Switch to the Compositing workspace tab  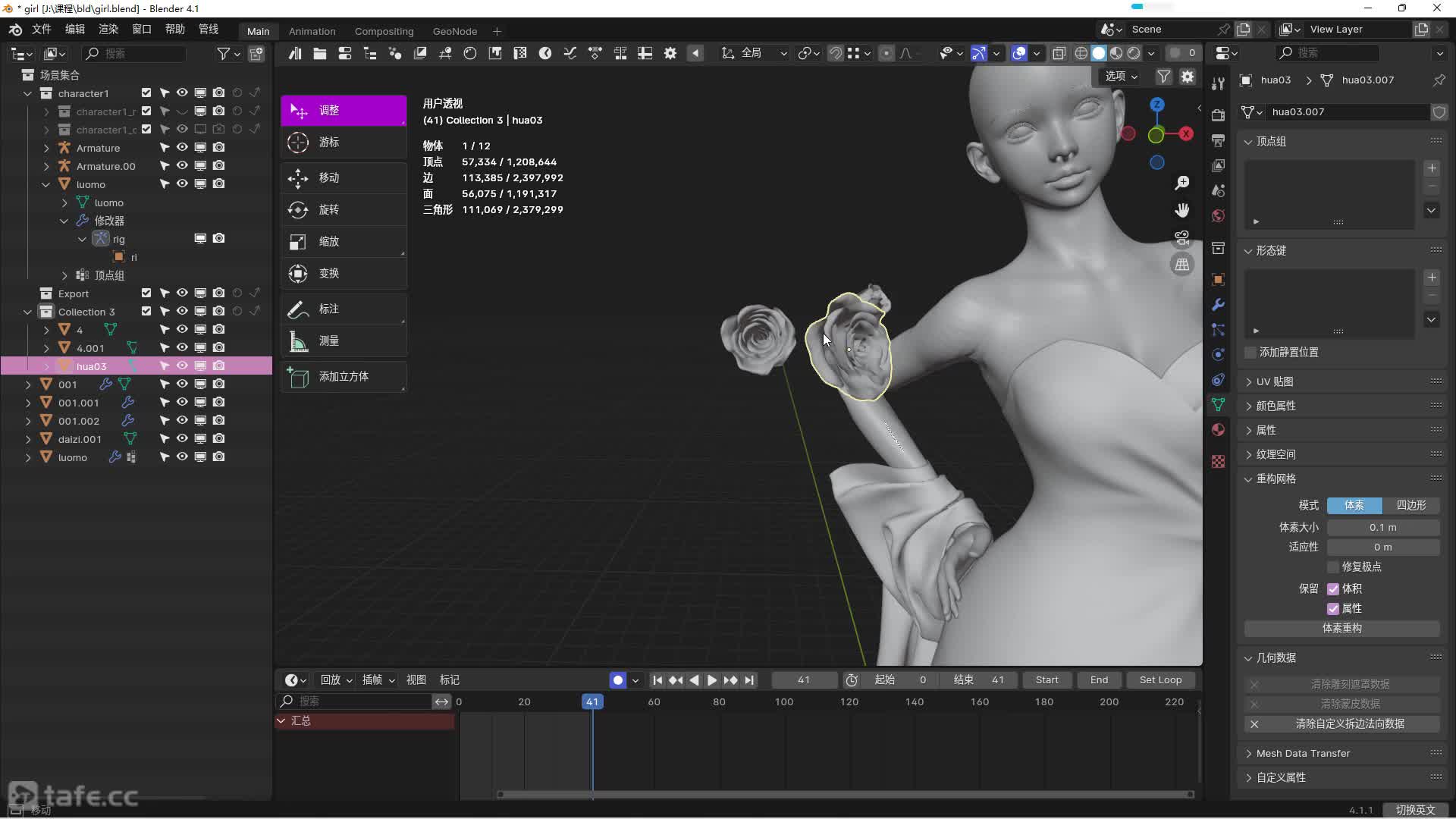(384, 31)
